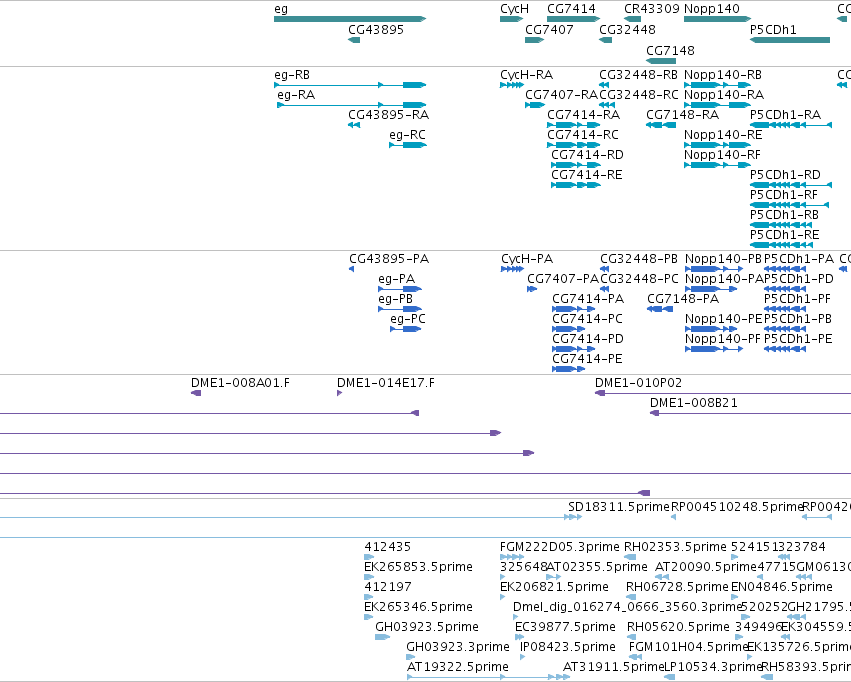Open clone DME1-010P02
This screenshot has height=682, width=851.
click(x=723, y=393)
